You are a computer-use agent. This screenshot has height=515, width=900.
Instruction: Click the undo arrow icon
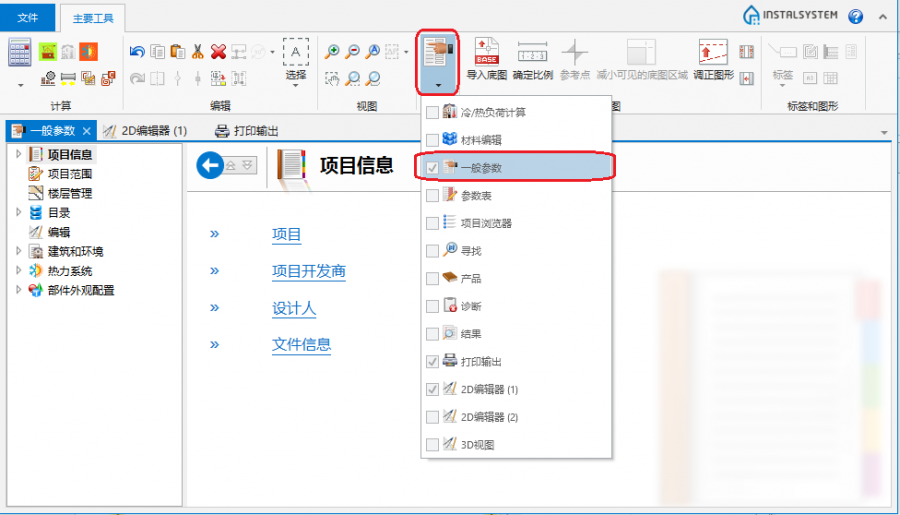click(x=137, y=52)
